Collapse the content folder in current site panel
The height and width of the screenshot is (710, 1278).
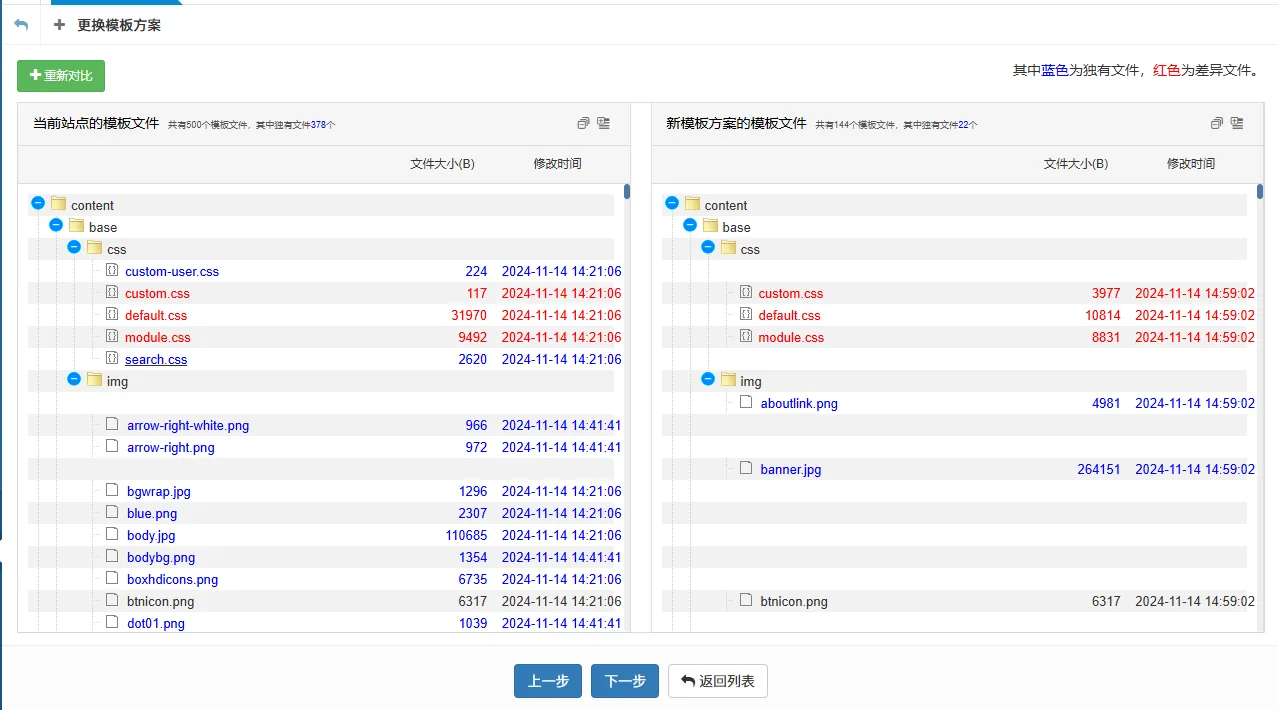click(37, 202)
